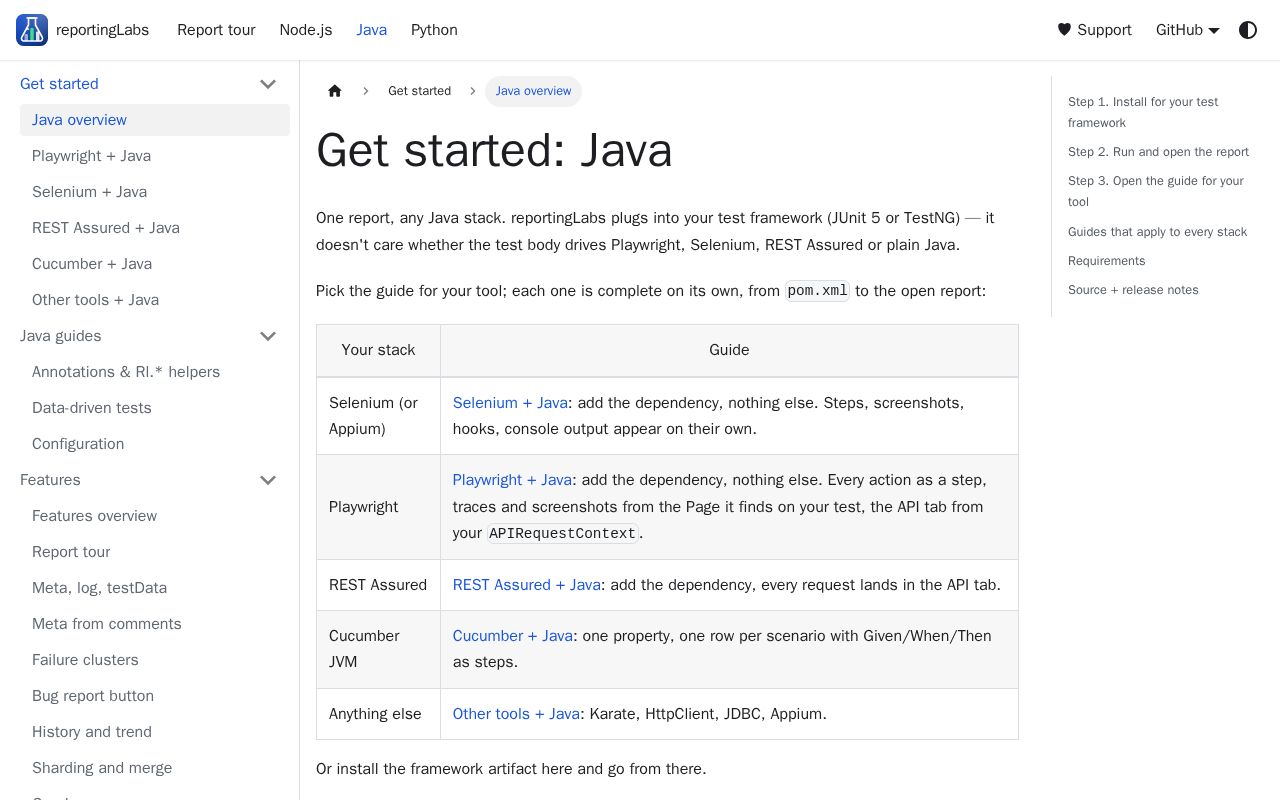This screenshot has width=1280, height=800.
Task: Open Playwright + Java in the sidebar
Action: pos(155,156)
